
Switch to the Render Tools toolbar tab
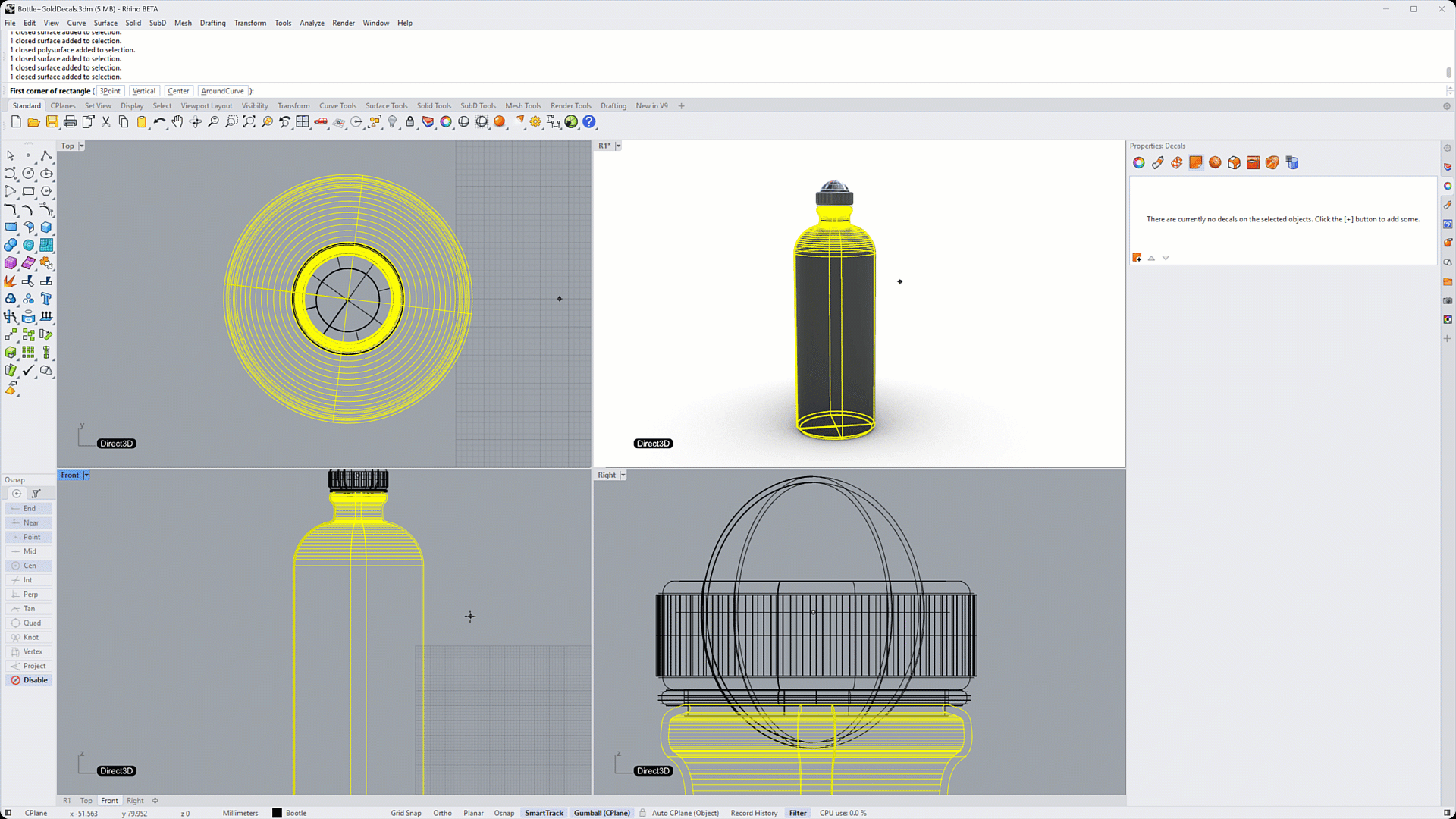coord(571,106)
